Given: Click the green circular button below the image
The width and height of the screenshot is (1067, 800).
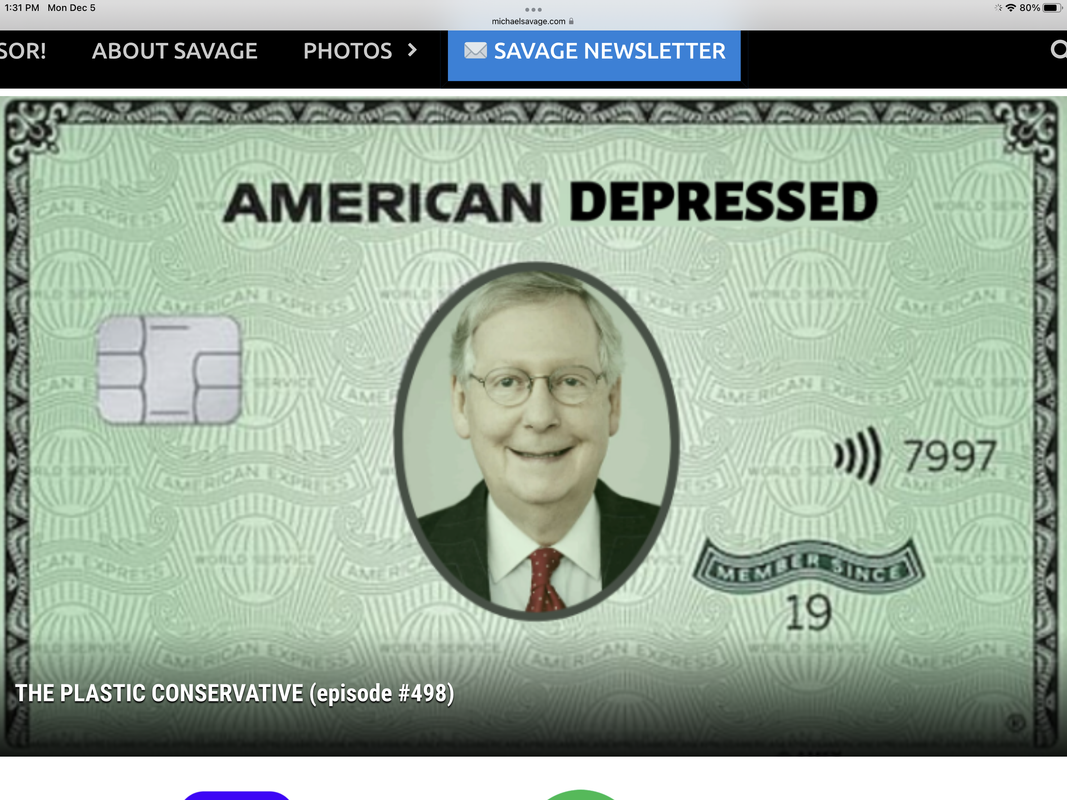Looking at the screenshot, I should [x=580, y=795].
